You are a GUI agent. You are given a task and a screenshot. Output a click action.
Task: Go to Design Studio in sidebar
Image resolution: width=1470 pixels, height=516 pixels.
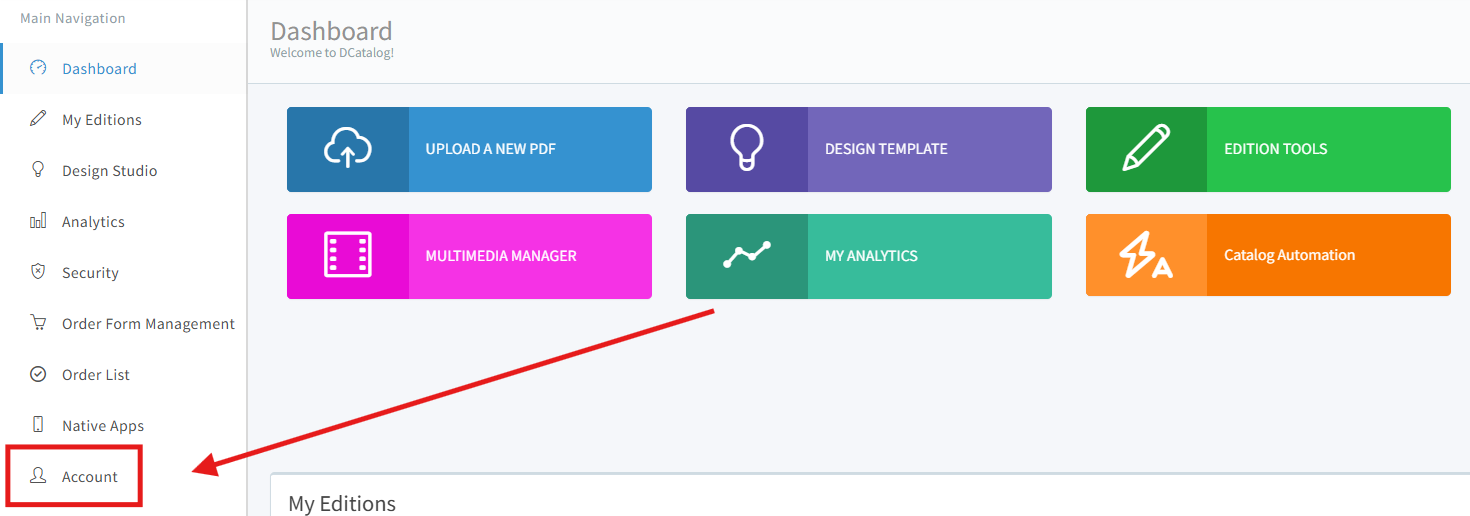point(109,171)
